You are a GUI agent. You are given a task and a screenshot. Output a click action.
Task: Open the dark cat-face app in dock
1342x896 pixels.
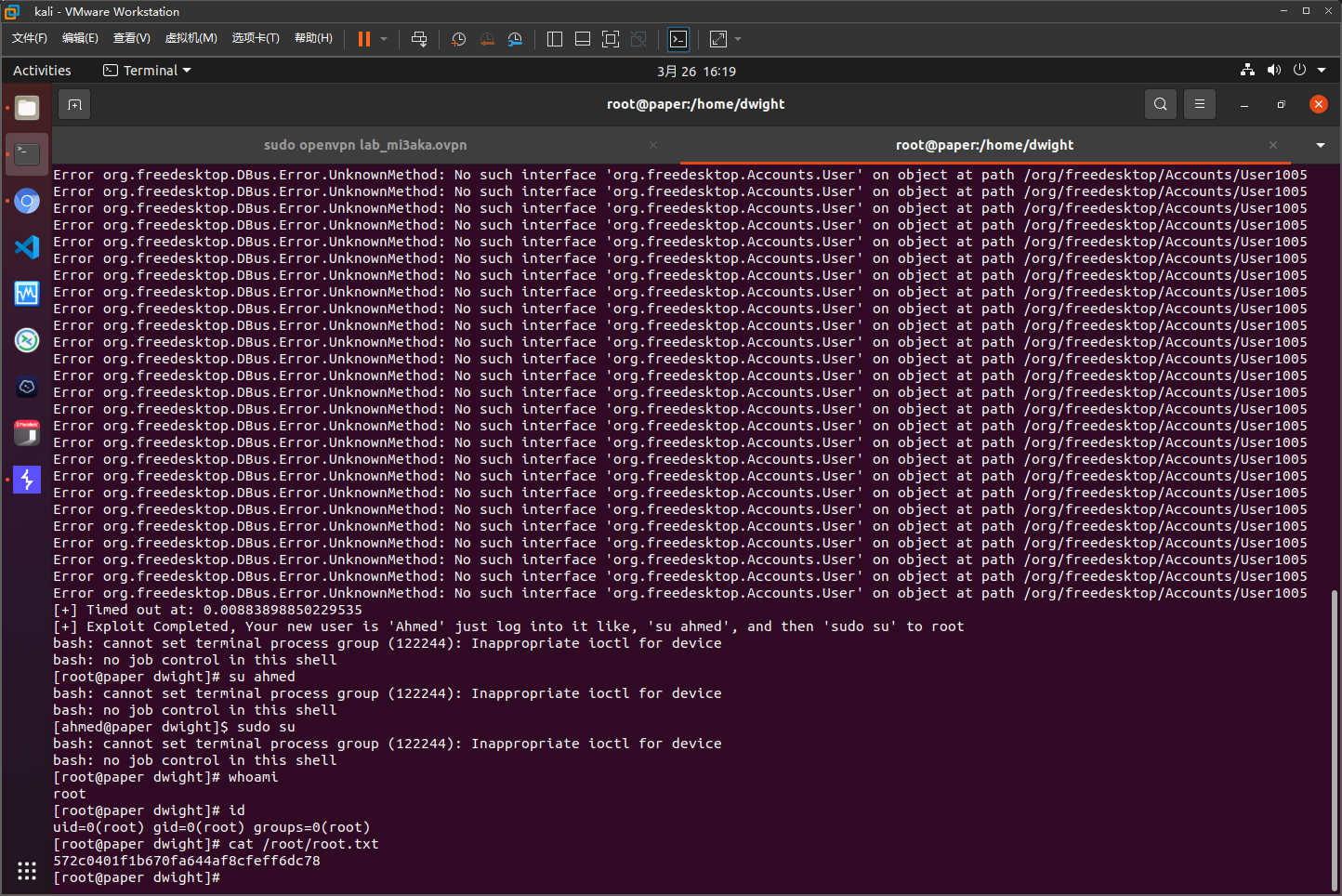tap(27, 387)
